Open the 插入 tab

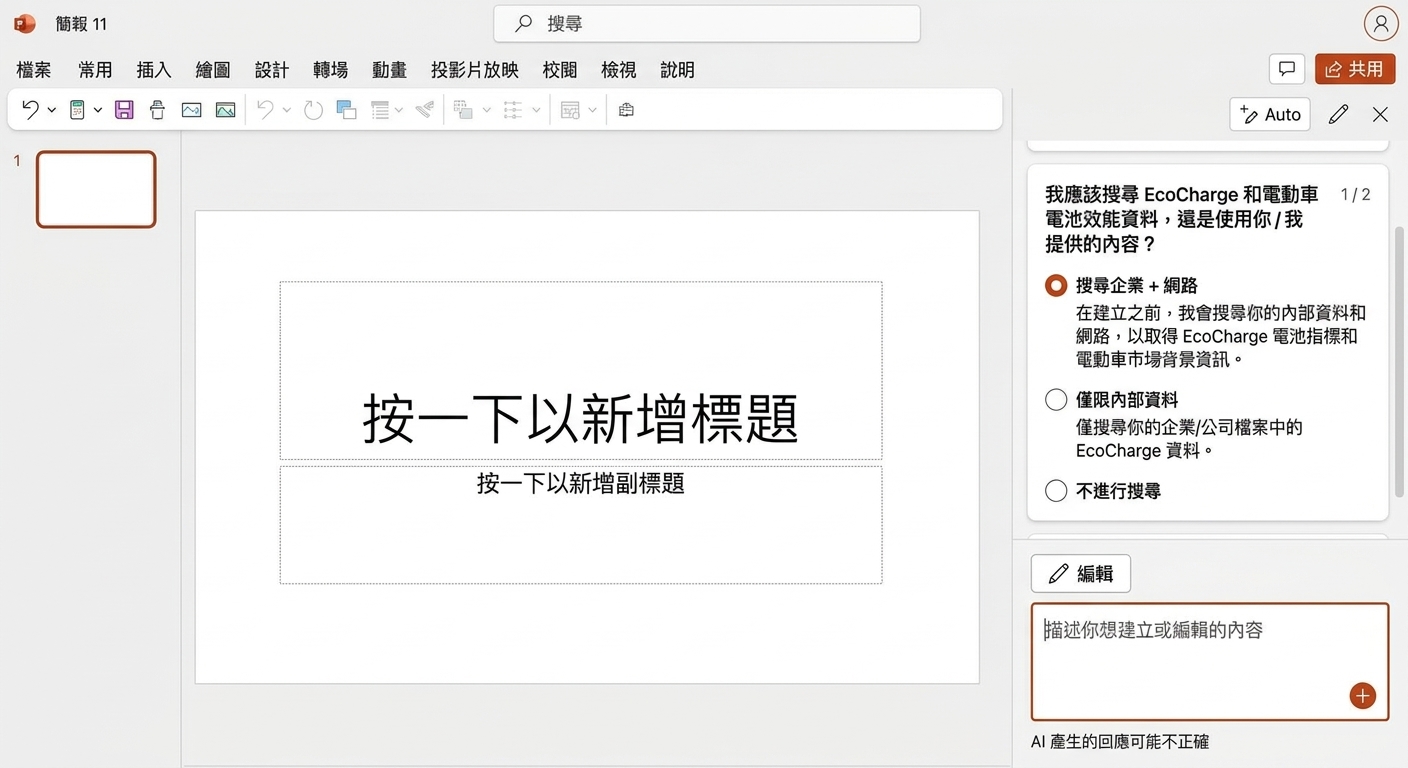click(x=154, y=70)
